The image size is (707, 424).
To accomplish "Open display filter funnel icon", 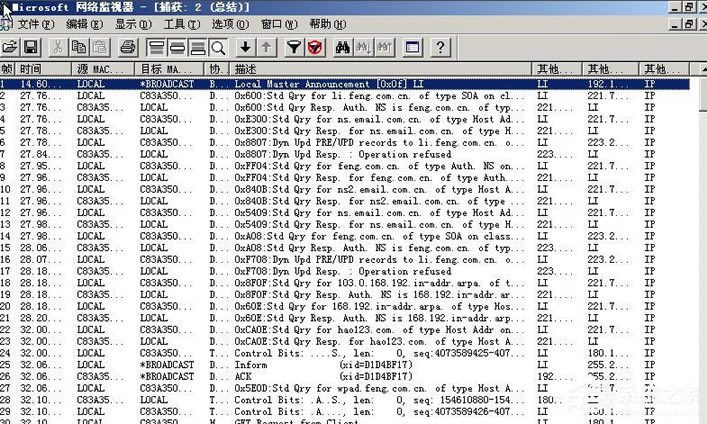I will 294,47.
